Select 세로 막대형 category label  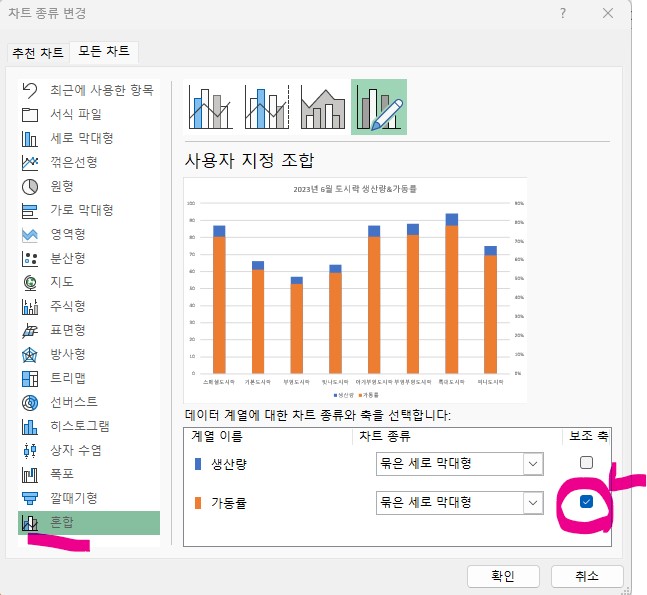coord(82,138)
